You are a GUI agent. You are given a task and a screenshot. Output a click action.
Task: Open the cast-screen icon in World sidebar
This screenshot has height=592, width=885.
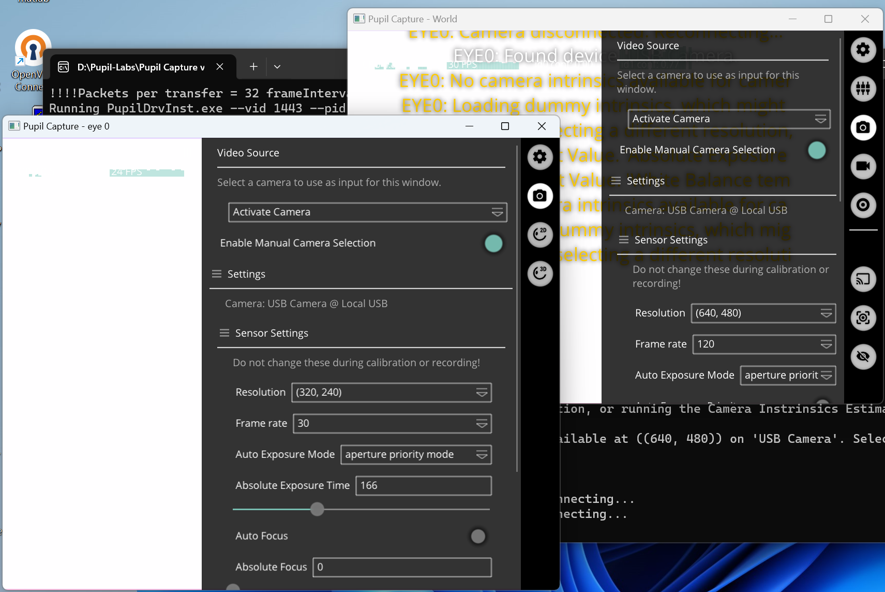click(863, 279)
